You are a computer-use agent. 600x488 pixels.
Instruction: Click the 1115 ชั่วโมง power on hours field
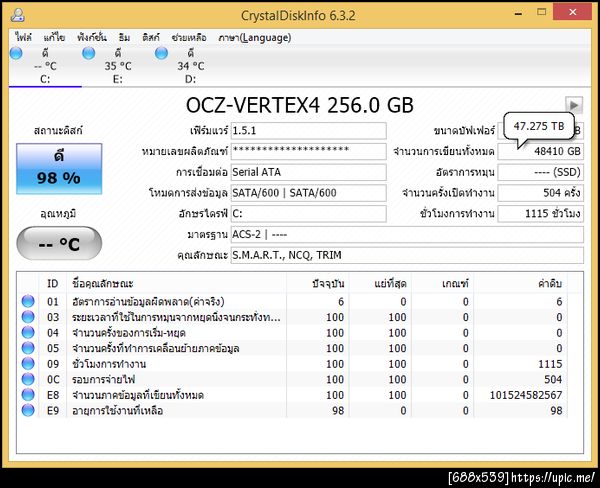(540, 214)
